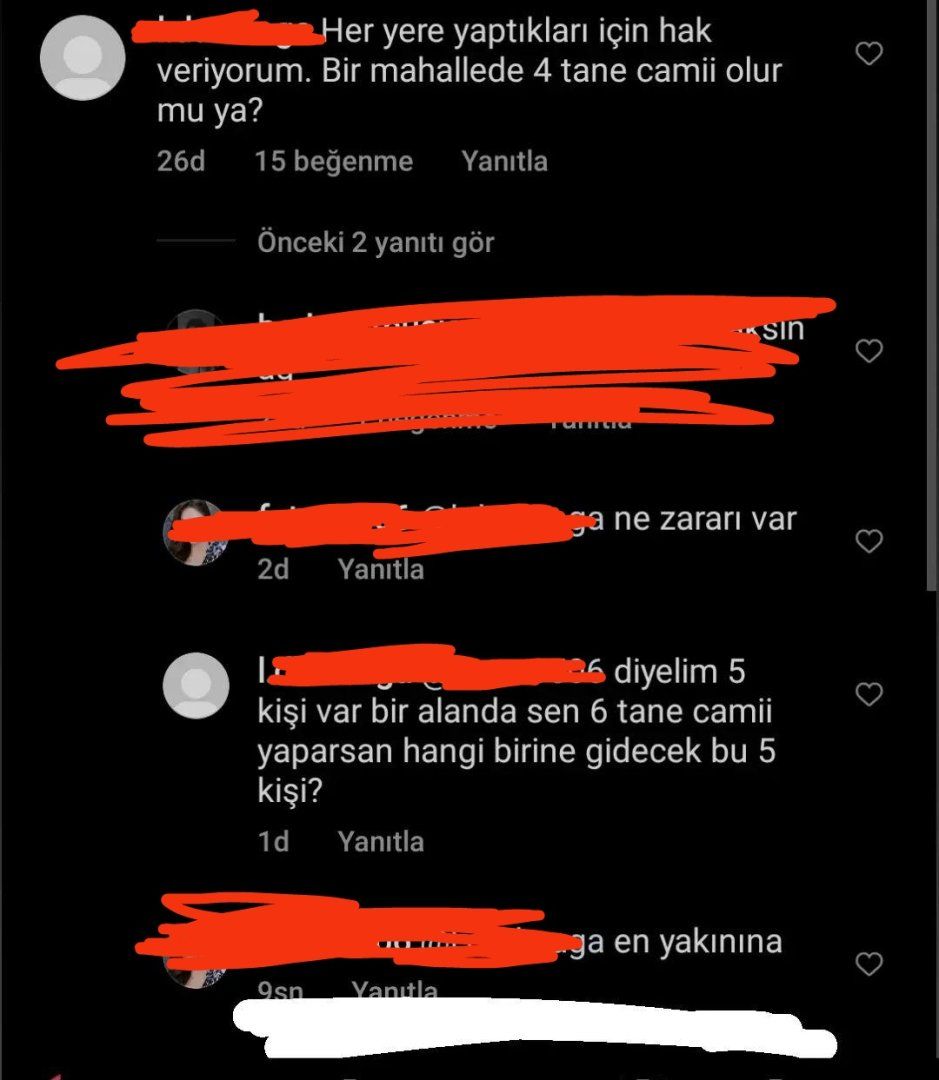The image size is (939, 1080).
Task: Click the right-side vertical scrollbar
Action: tap(933, 295)
